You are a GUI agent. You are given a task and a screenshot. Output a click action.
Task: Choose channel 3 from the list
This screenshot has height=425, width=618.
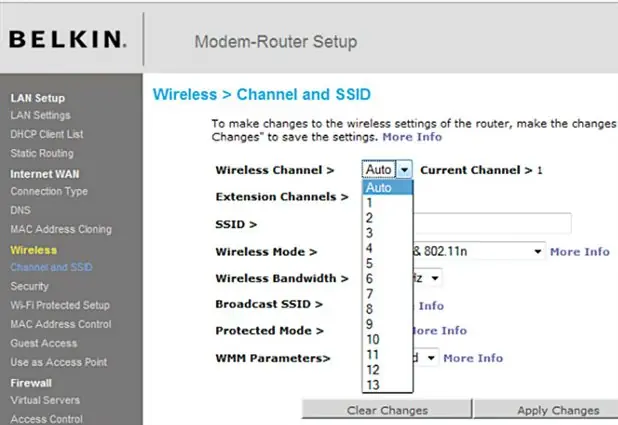pos(387,233)
